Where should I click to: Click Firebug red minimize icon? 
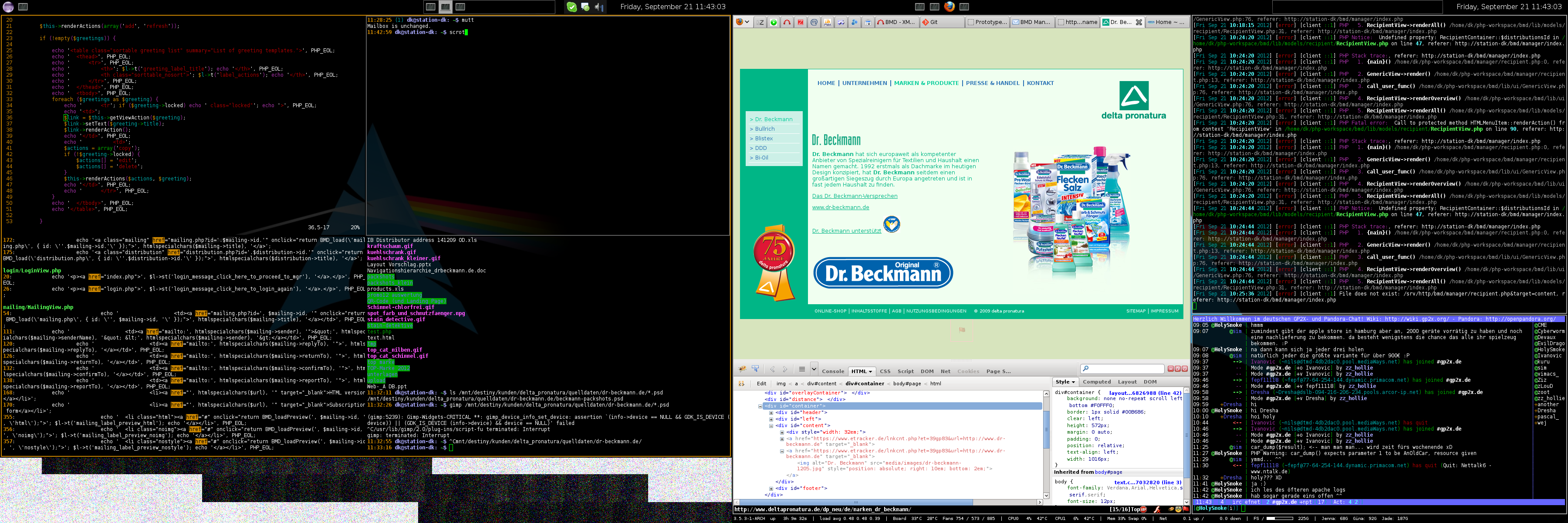[1170, 369]
